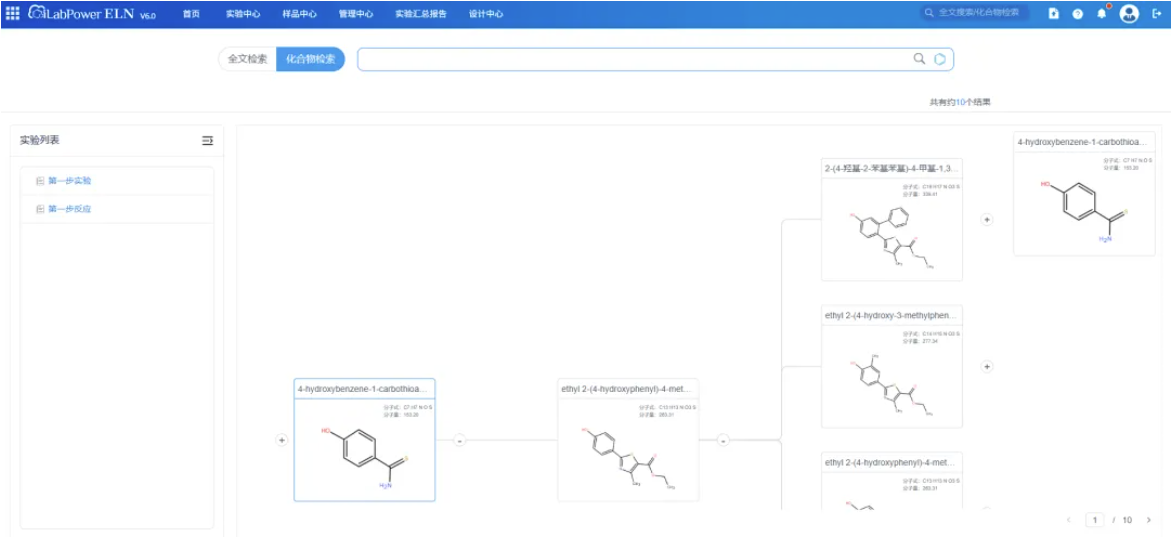Expand plus node left of 4-hydroxybenzene card
Screen dimensions: 1173x537
coord(281,440)
